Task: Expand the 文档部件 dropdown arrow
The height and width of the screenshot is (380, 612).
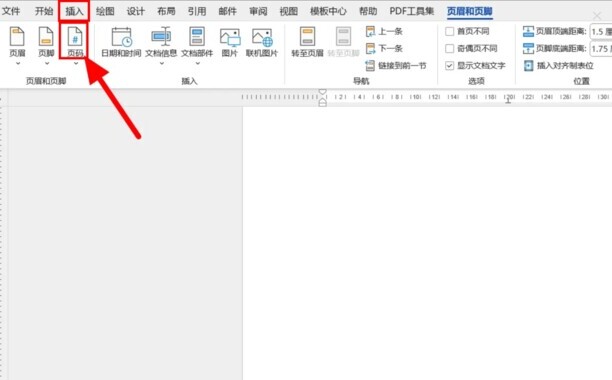Action: tap(197, 63)
